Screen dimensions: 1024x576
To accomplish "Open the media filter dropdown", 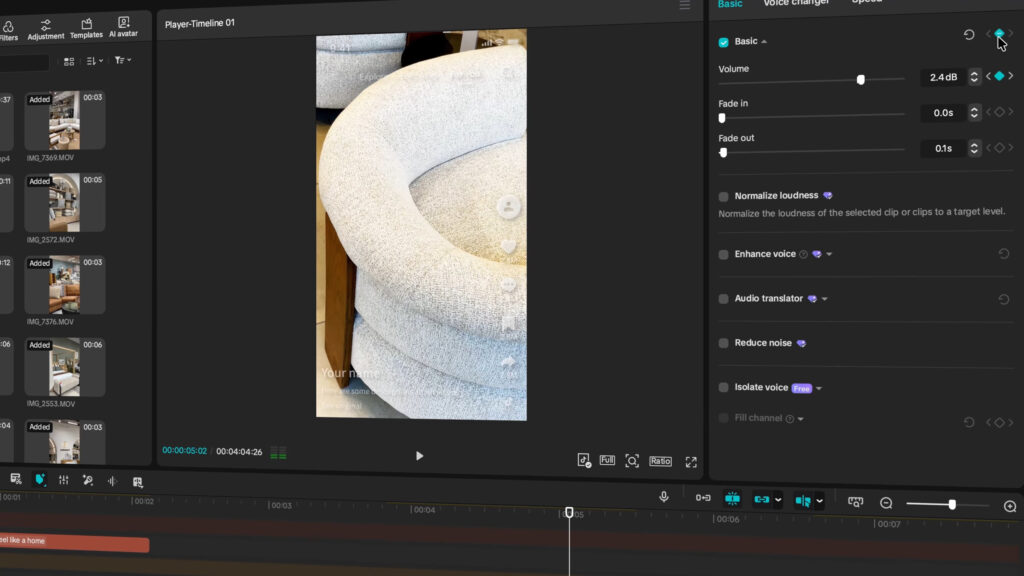I will click(122, 60).
